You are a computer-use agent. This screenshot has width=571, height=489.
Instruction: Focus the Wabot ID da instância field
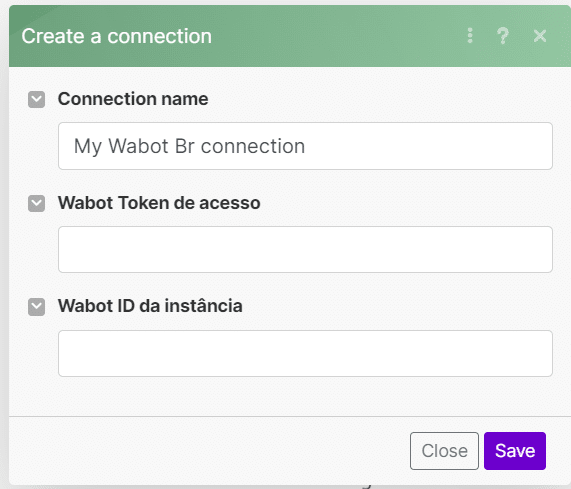pyautogui.click(x=305, y=353)
